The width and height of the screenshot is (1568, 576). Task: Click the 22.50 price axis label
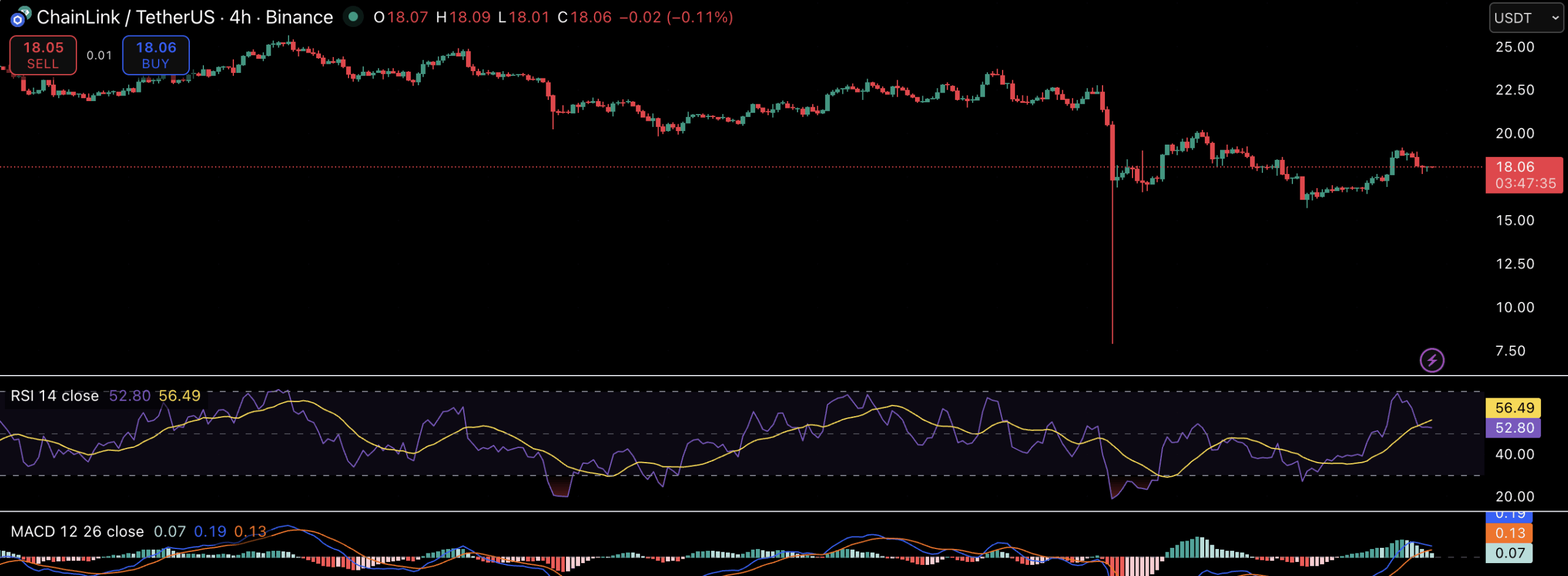[x=1515, y=90]
